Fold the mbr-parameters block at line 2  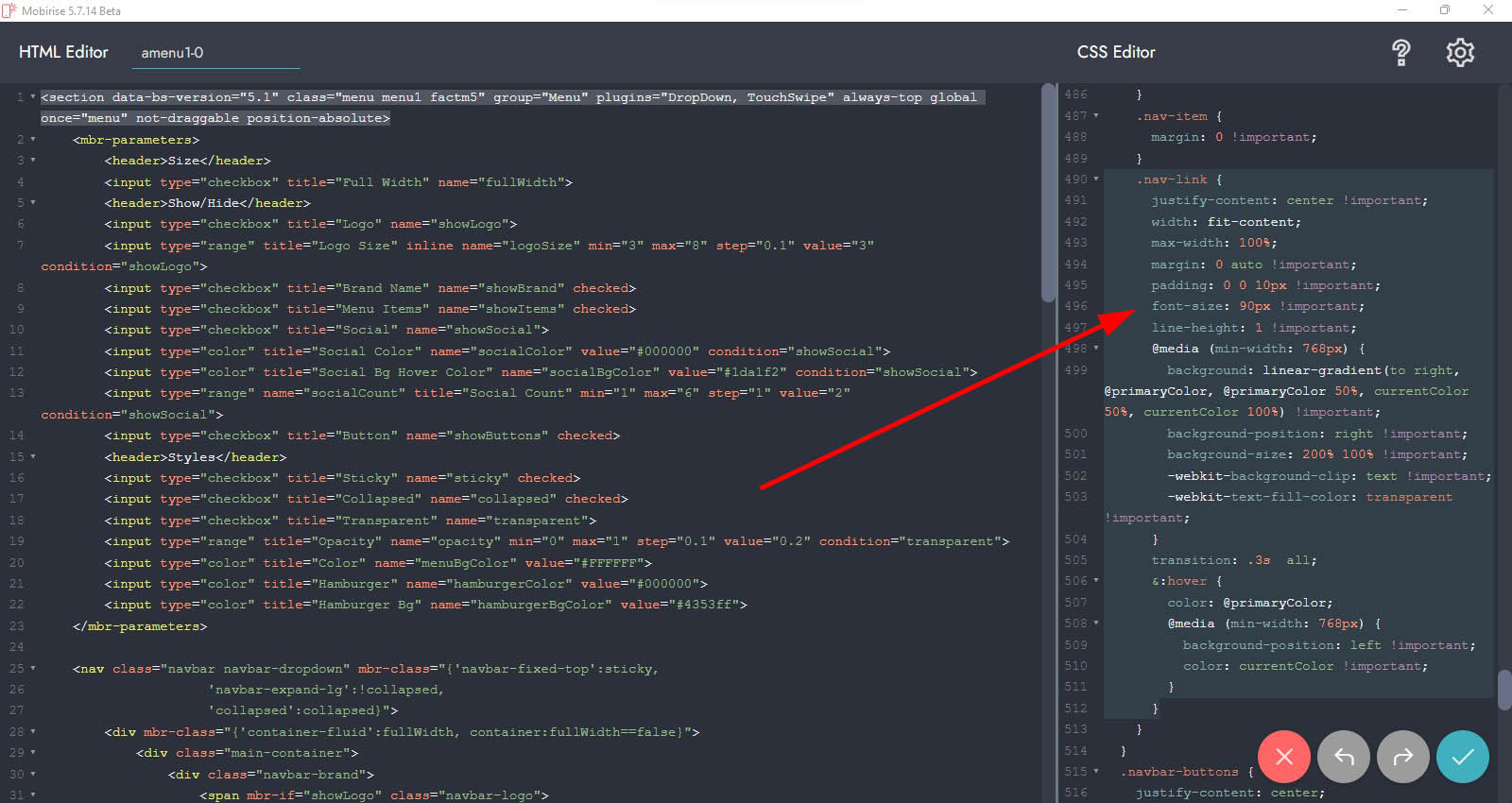pyautogui.click(x=33, y=140)
